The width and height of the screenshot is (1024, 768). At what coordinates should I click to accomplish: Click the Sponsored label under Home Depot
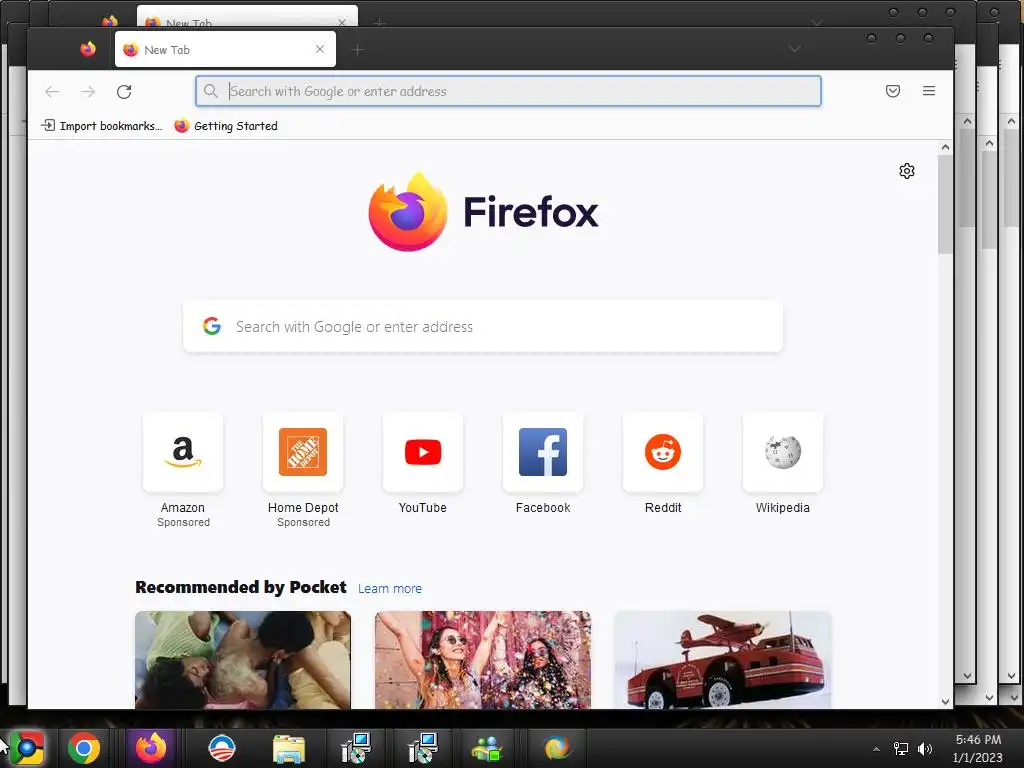pyautogui.click(x=304, y=522)
